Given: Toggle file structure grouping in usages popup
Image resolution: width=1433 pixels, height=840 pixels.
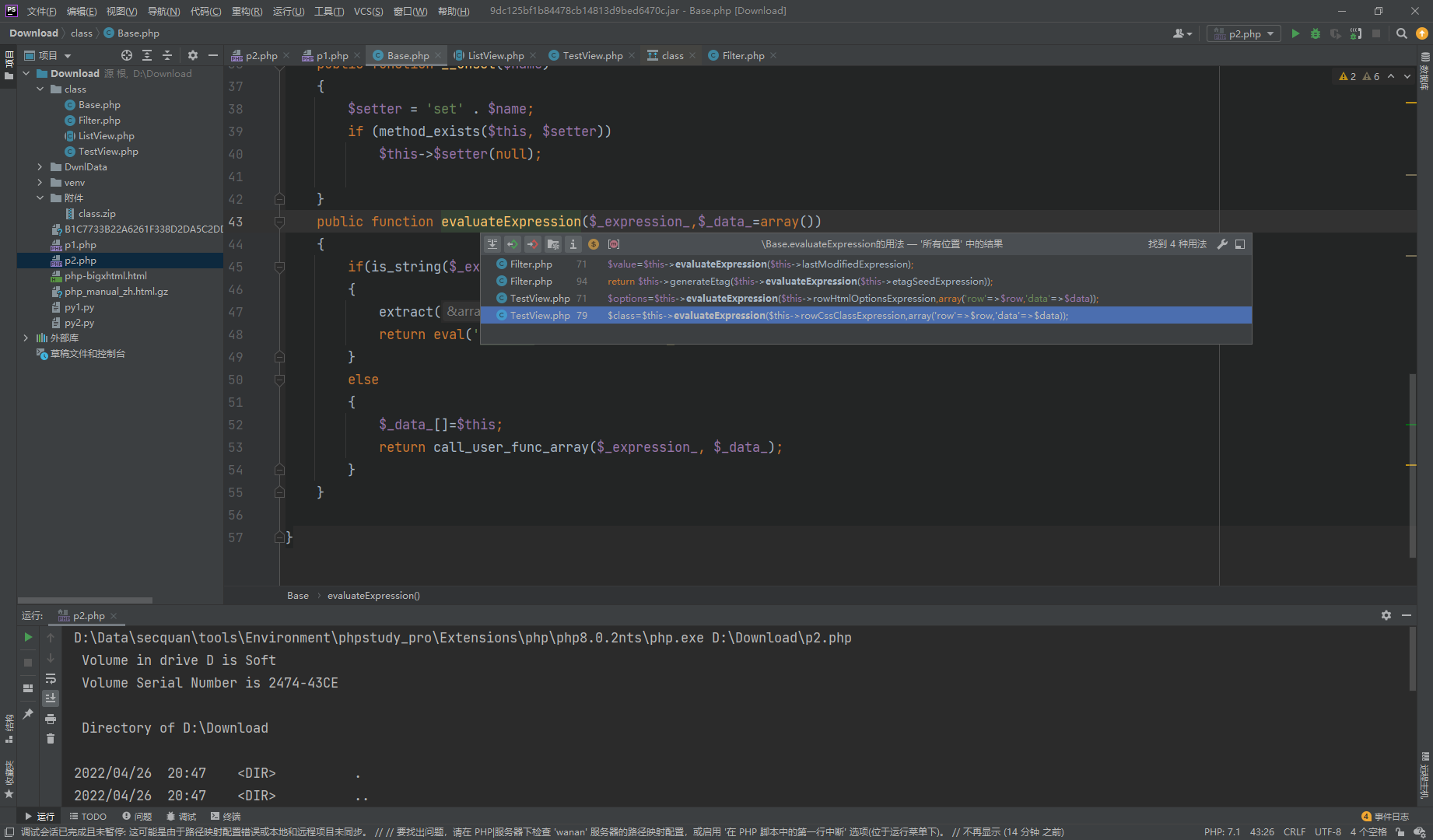Looking at the screenshot, I should [492, 244].
